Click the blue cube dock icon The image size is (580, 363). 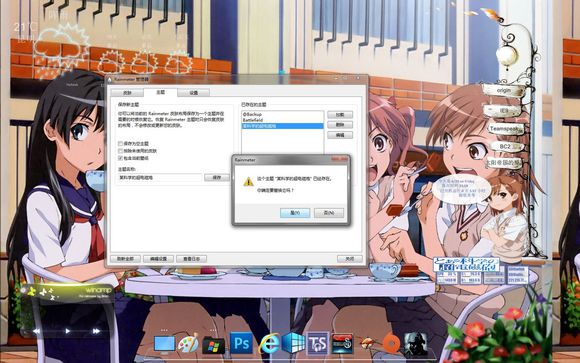(294, 343)
